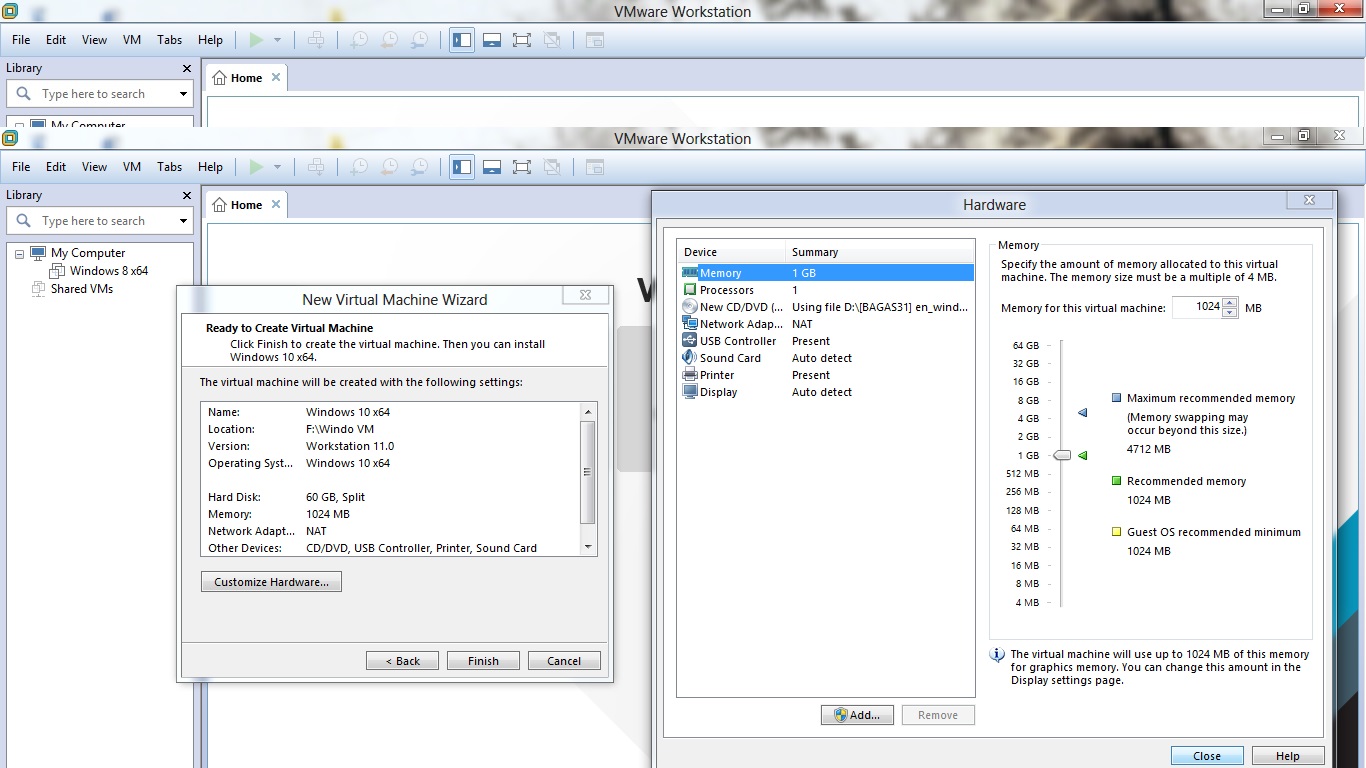Close the lower window's Library panel with its X
The width and height of the screenshot is (1366, 768).
pyautogui.click(x=186, y=195)
